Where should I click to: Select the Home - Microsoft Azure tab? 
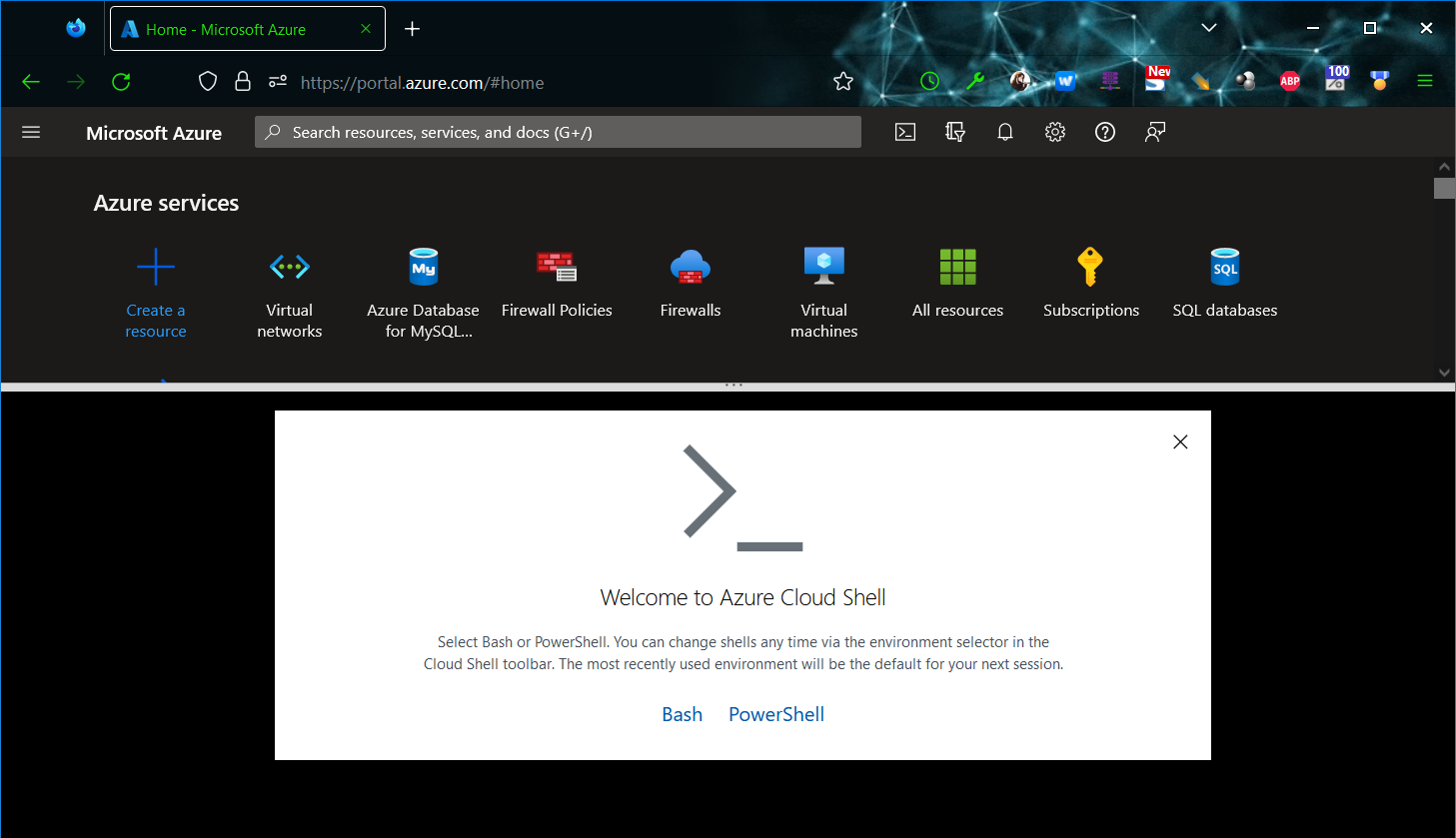(x=247, y=29)
